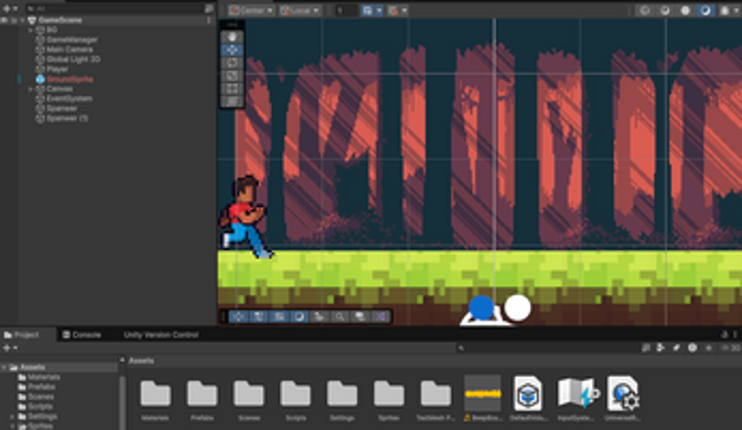Viewport: 742px width, 430px height.
Task: Select GroundSprite prefab in Hierarchy
Action: pyautogui.click(x=70, y=79)
